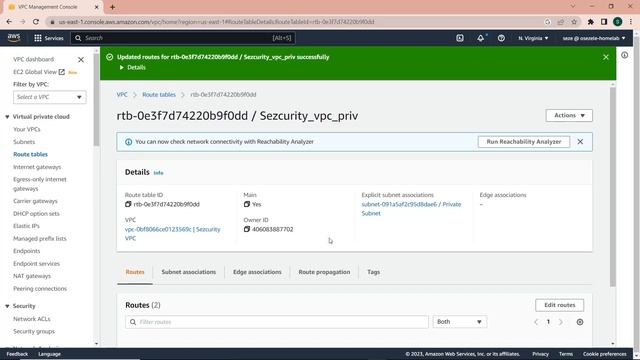
Task: Open Internet gateways in sidebar
Action: pyautogui.click(x=37, y=167)
